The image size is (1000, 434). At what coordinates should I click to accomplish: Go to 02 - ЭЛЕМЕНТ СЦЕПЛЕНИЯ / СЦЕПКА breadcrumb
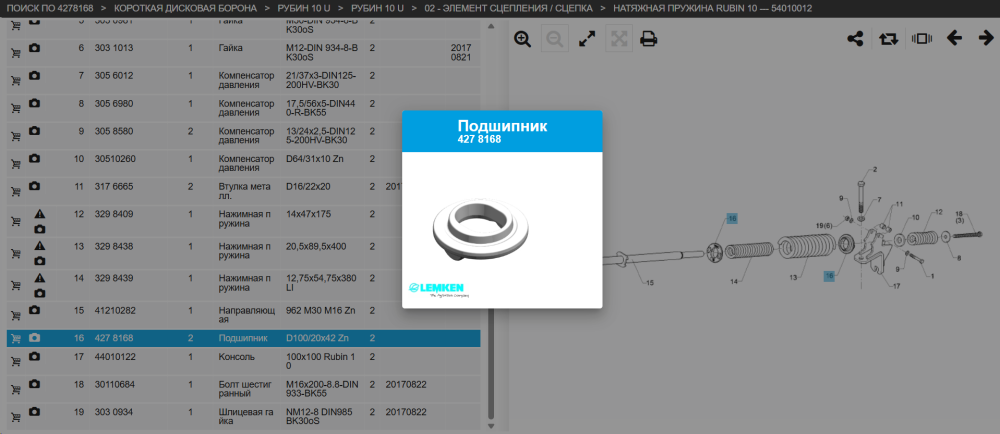pyautogui.click(x=508, y=9)
